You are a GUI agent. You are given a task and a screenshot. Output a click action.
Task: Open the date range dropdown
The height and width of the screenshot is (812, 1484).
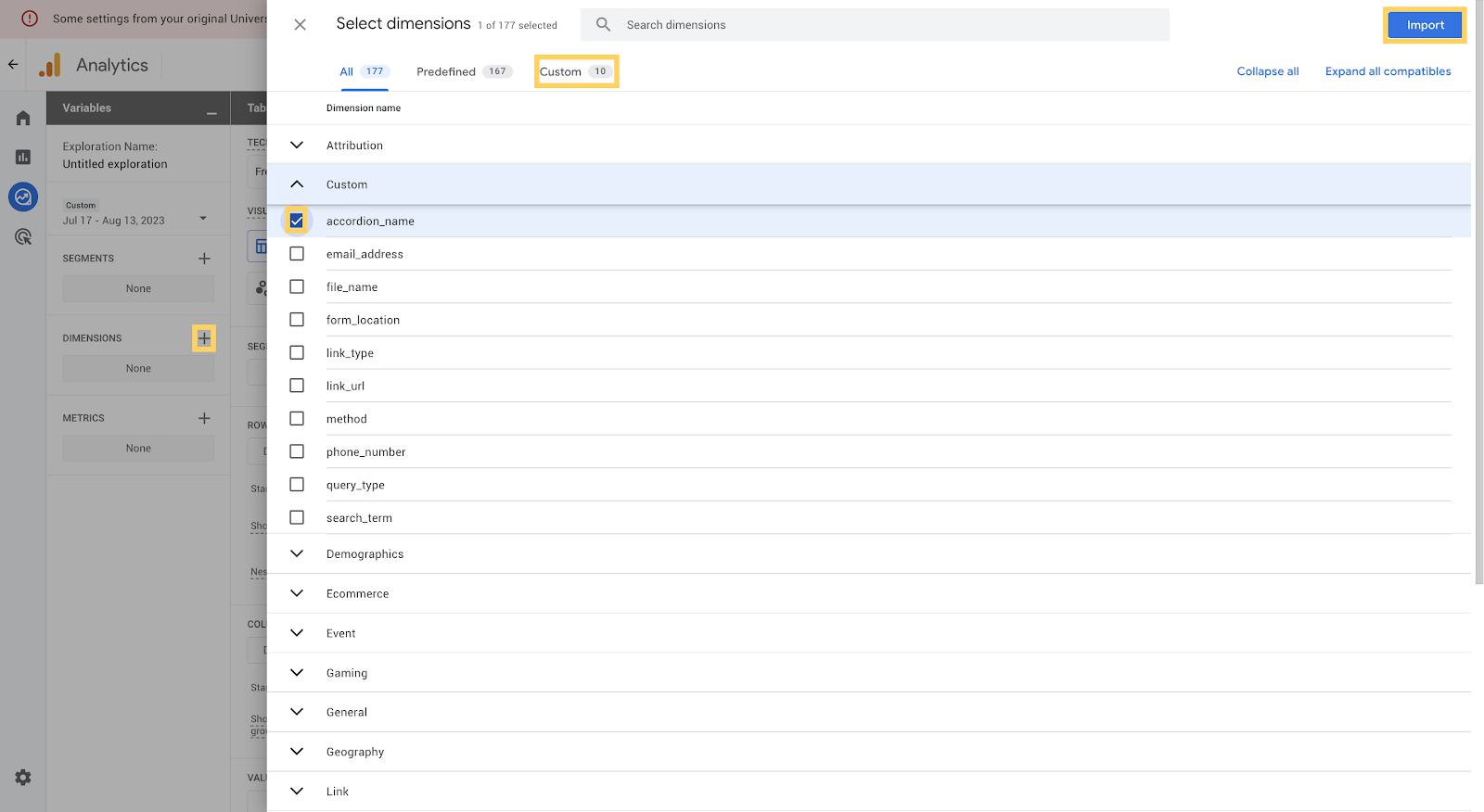coord(203,219)
